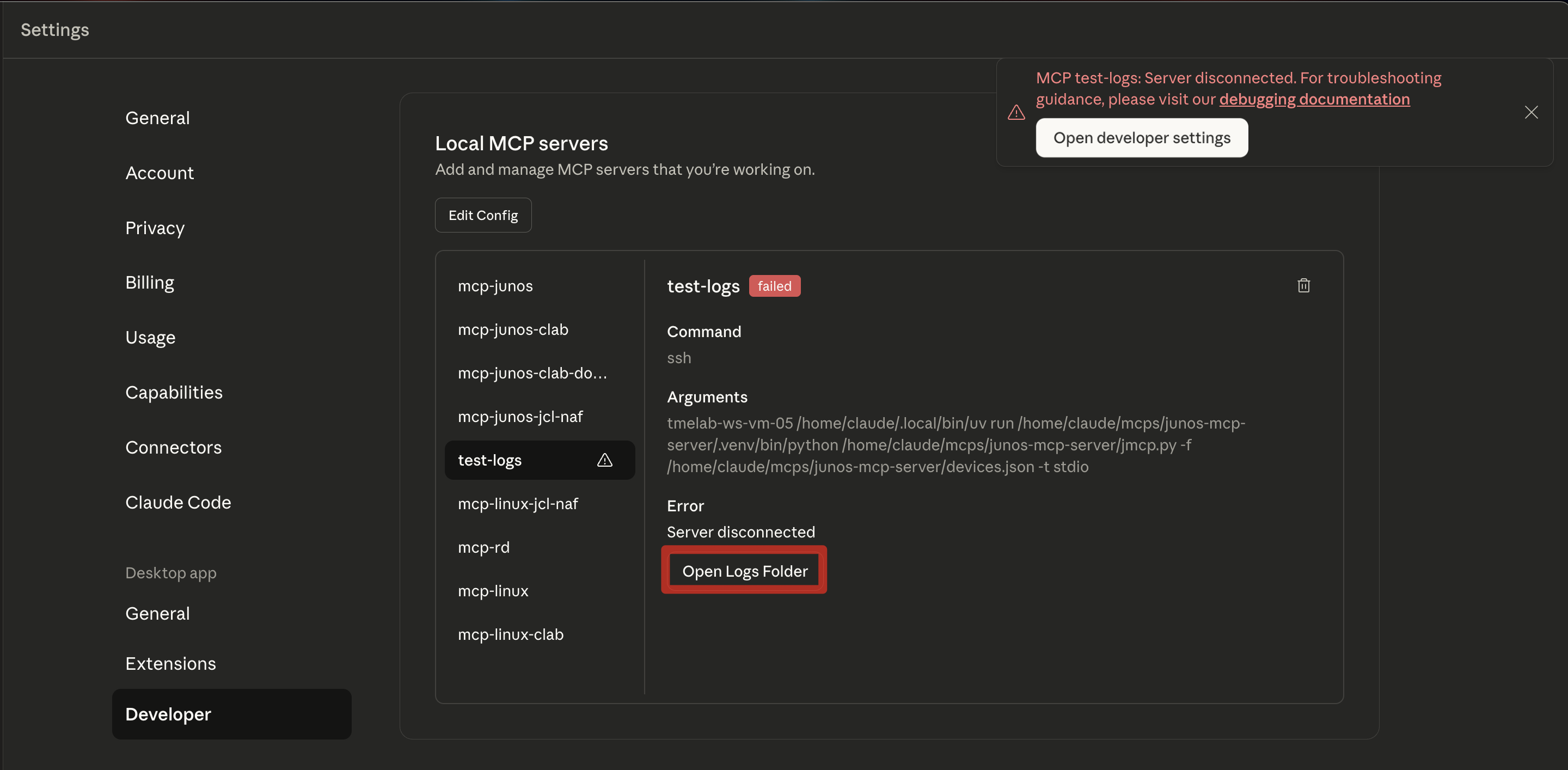Open developer settings from the notification
The height and width of the screenshot is (770, 1568).
(1141, 138)
